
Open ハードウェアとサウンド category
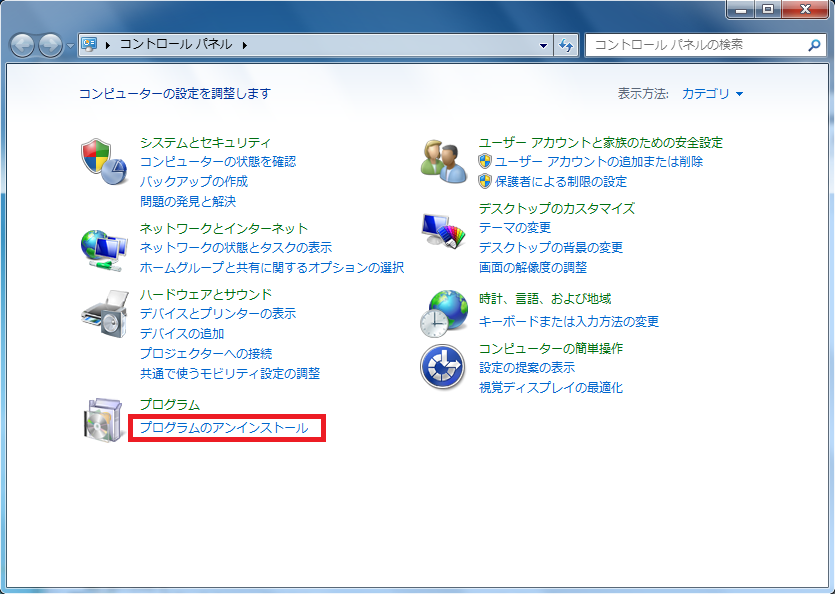pos(206,294)
